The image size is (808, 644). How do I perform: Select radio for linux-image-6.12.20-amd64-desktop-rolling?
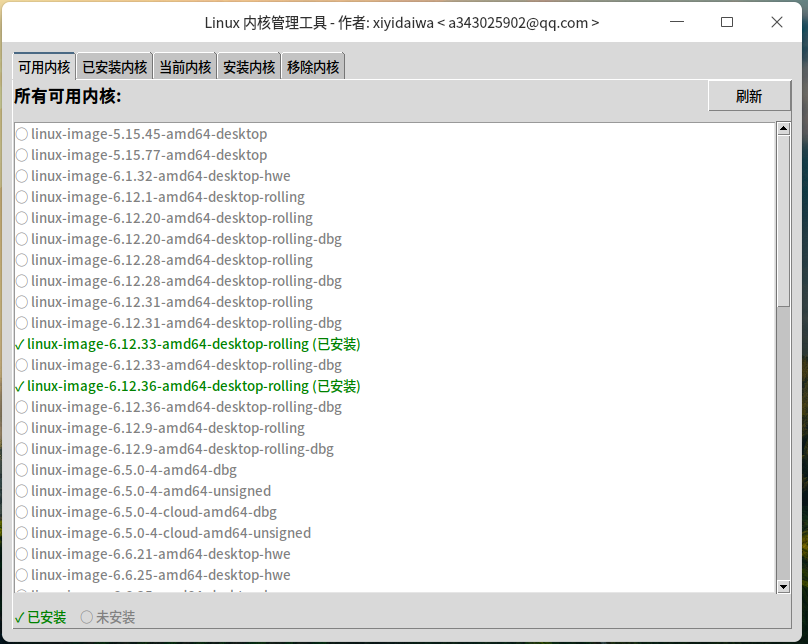coord(22,218)
